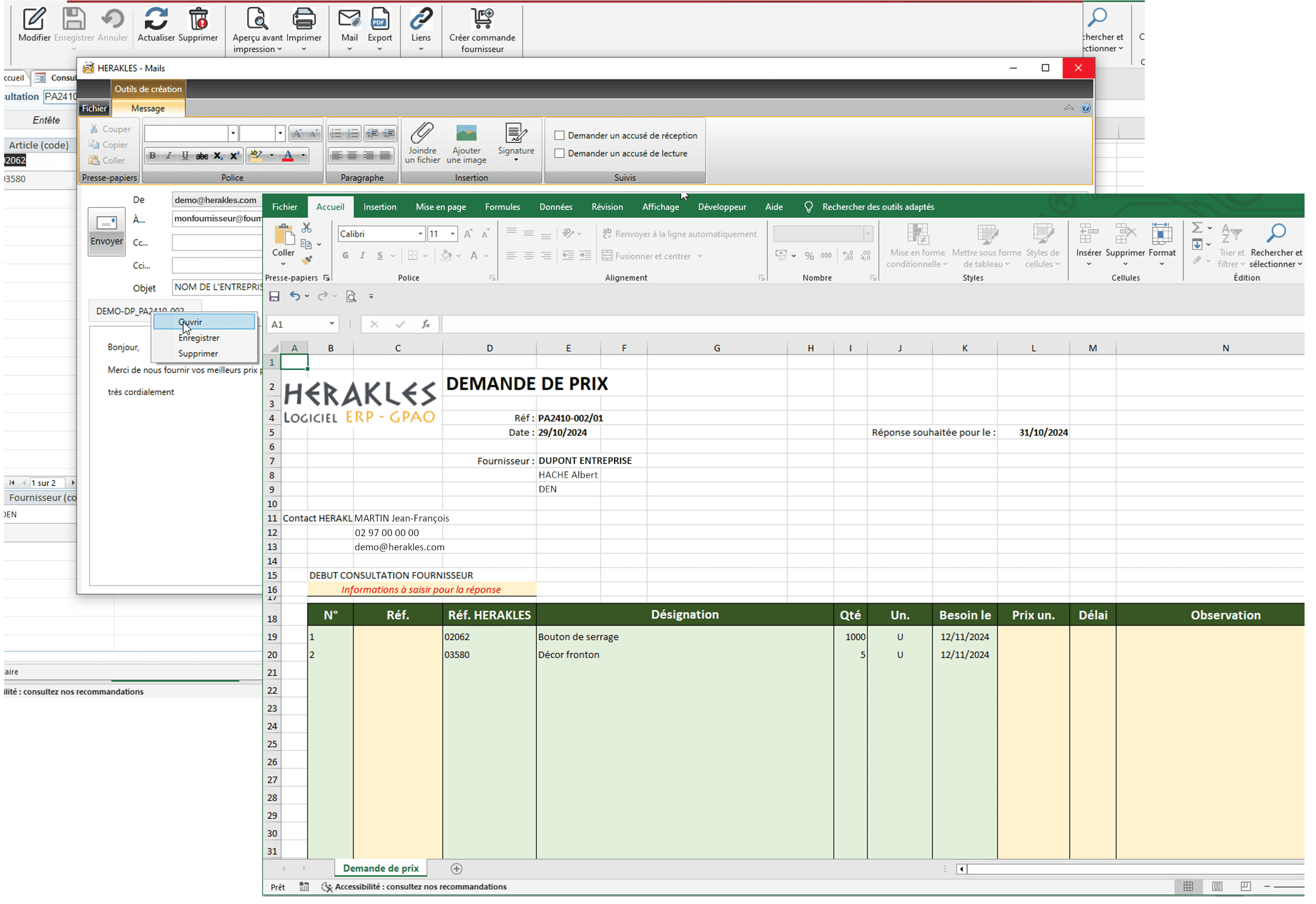Screen dimensions: 1316x904
Task: Choose Ouvrir from the attachment context menu
Action: (190, 322)
